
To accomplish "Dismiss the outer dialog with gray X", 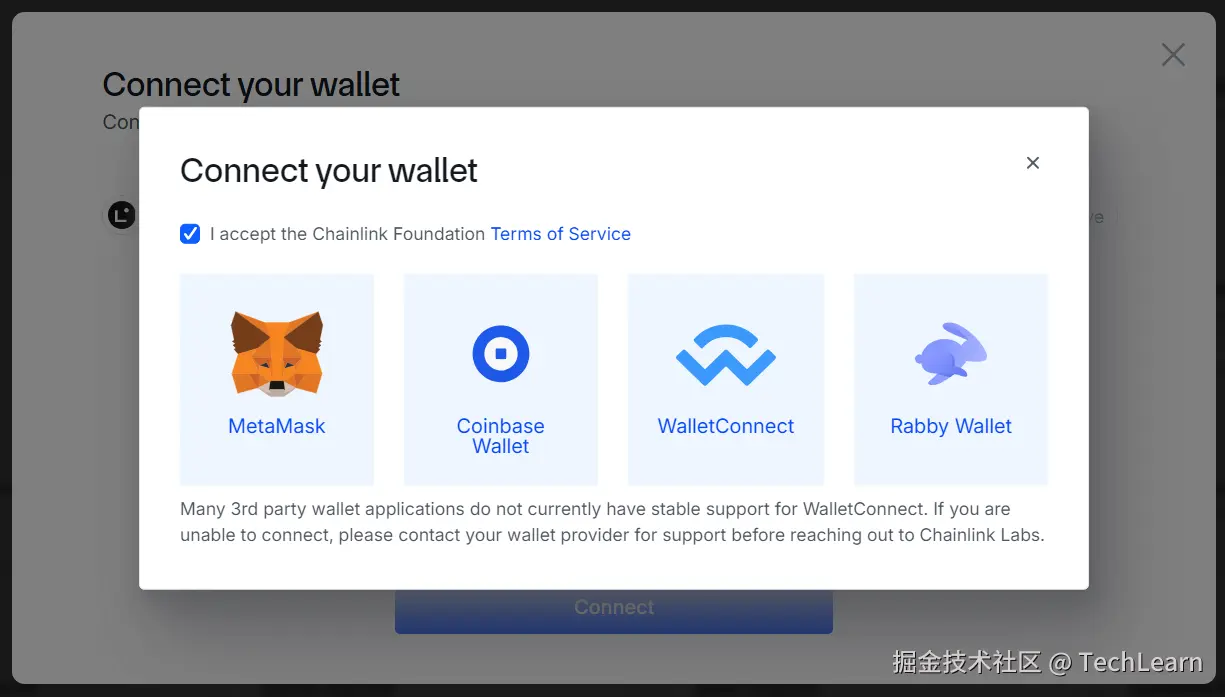I will click(1173, 55).
